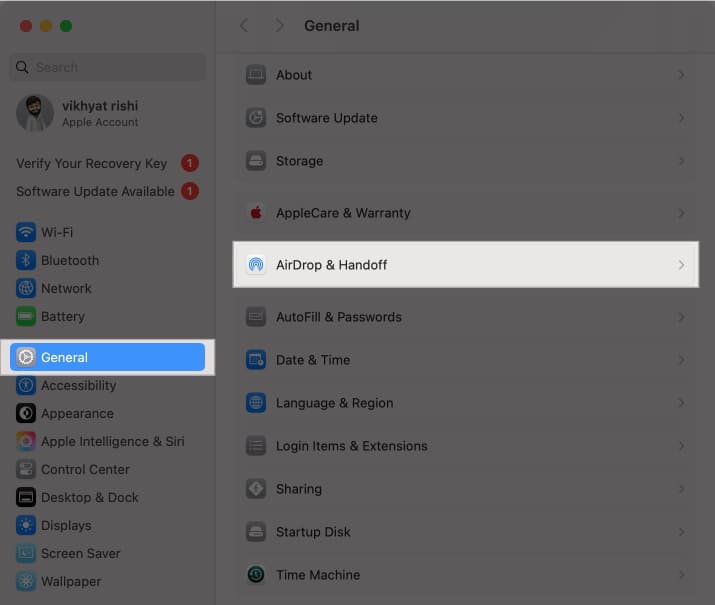Click the Displays sidebar icon
The height and width of the screenshot is (605, 715).
click(x=26, y=525)
